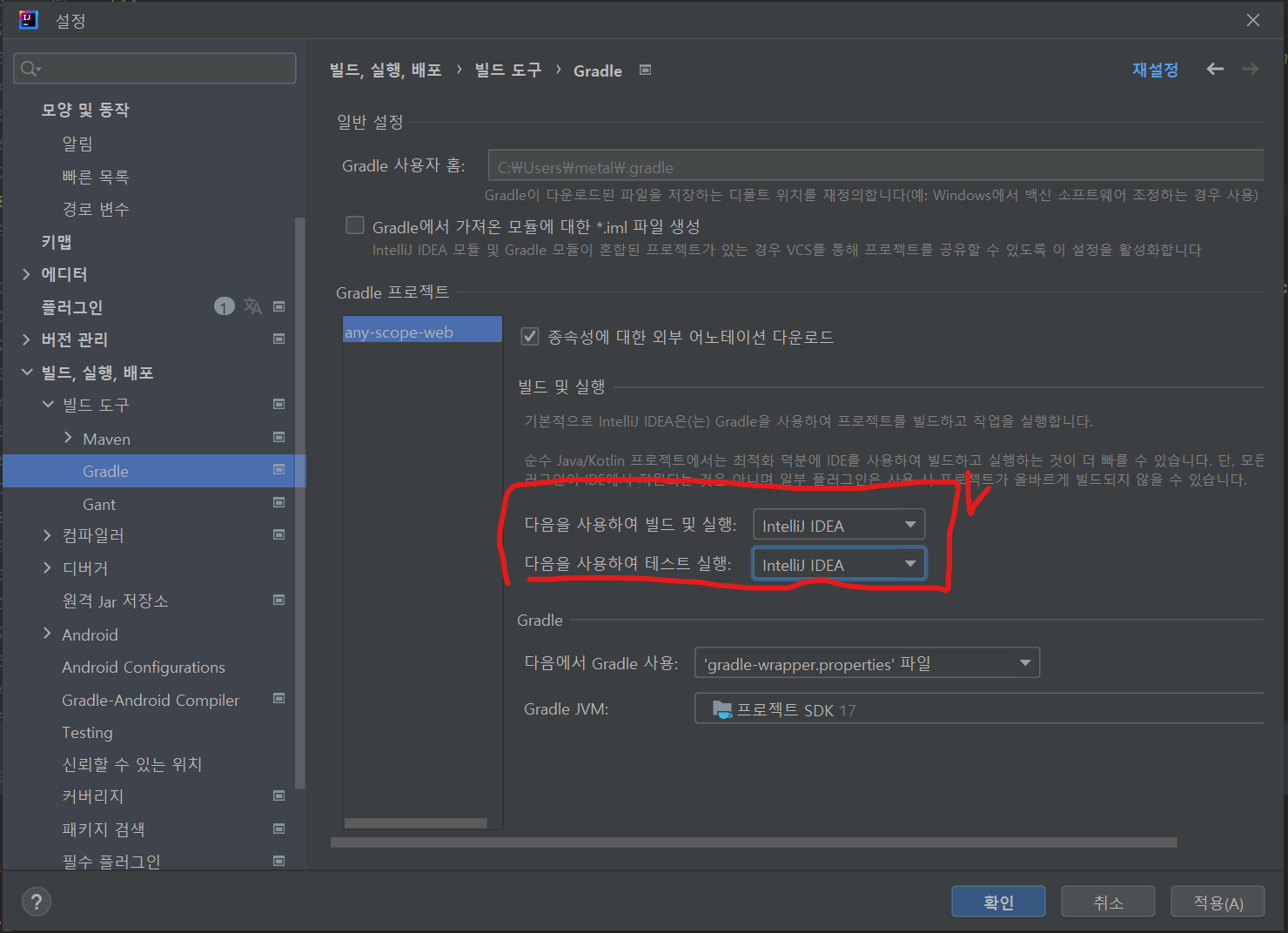
Task: Expand the Android tree node
Action: 47,634
